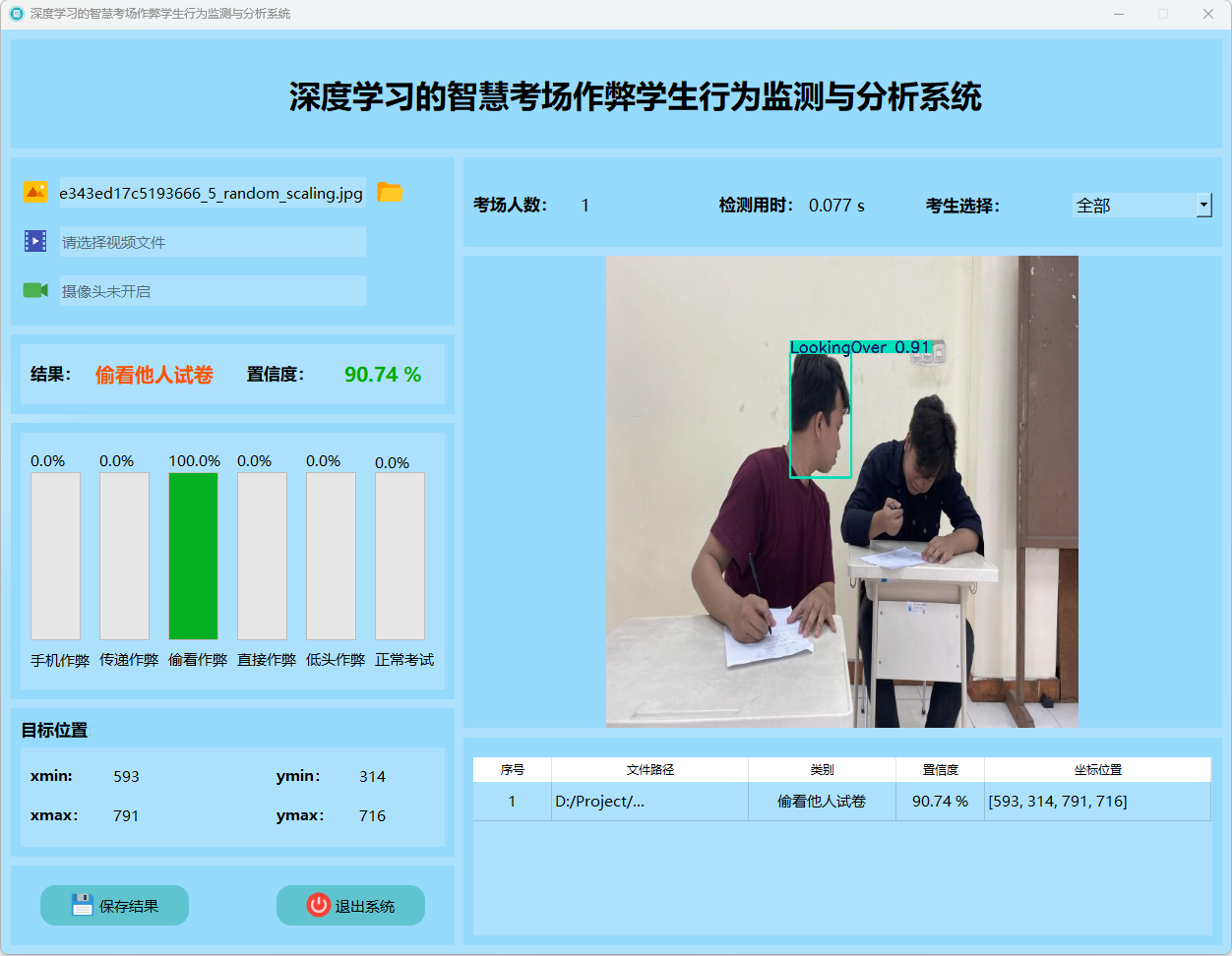Click the 序号 column header

(x=513, y=769)
